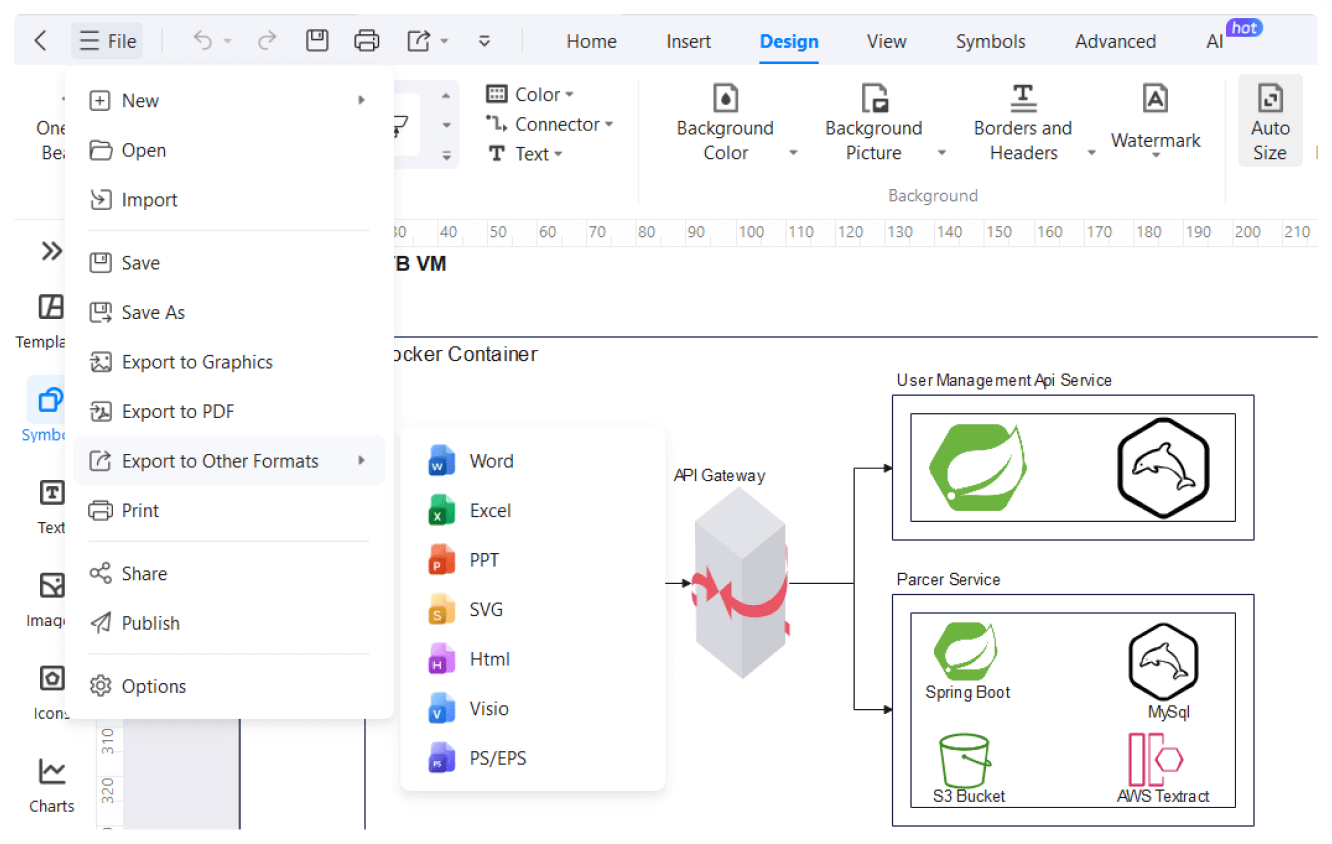Image resolution: width=1332 pixels, height=844 pixels.
Task: Open export icon dropdown arrow in toolbar
Action: click(x=444, y=41)
